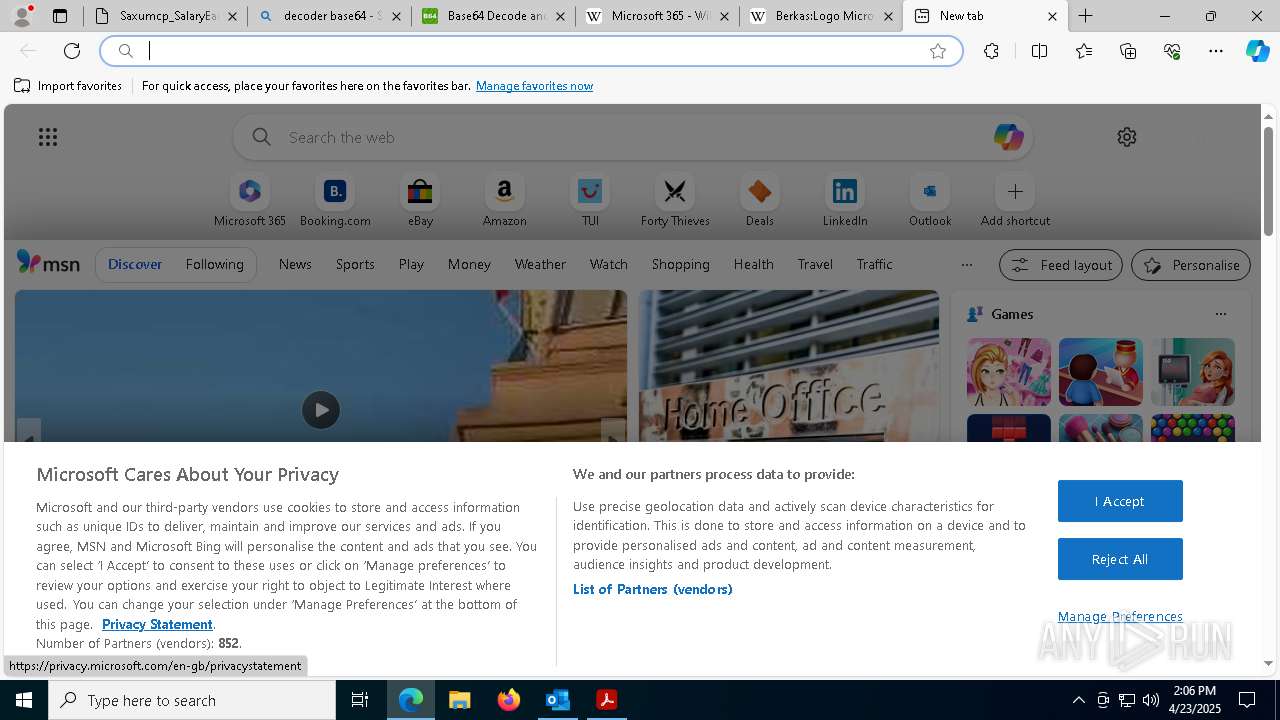Open the Collections icon
Viewport: 1280px width, 720px height.
1128,51
